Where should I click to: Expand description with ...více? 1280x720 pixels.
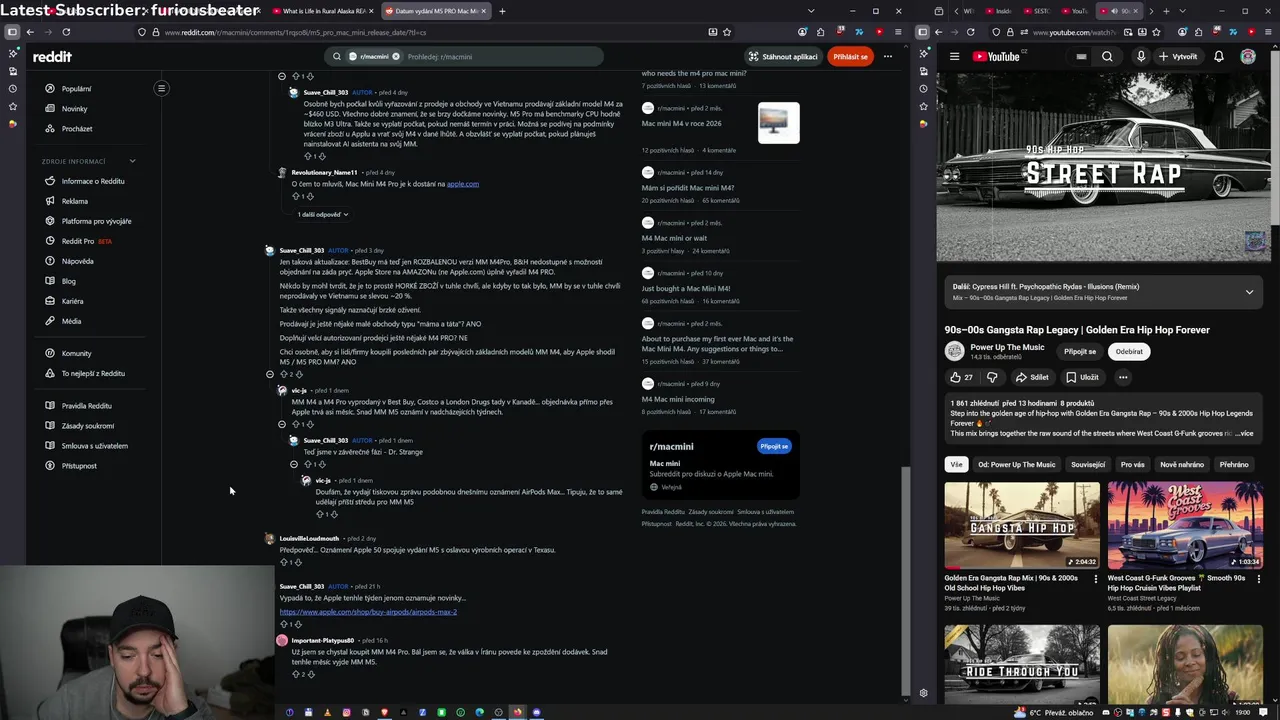(1244, 433)
